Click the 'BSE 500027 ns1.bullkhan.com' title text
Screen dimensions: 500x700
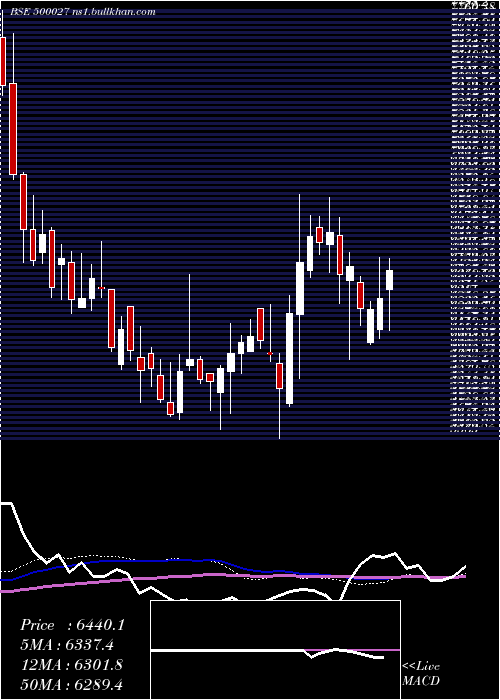83,12
